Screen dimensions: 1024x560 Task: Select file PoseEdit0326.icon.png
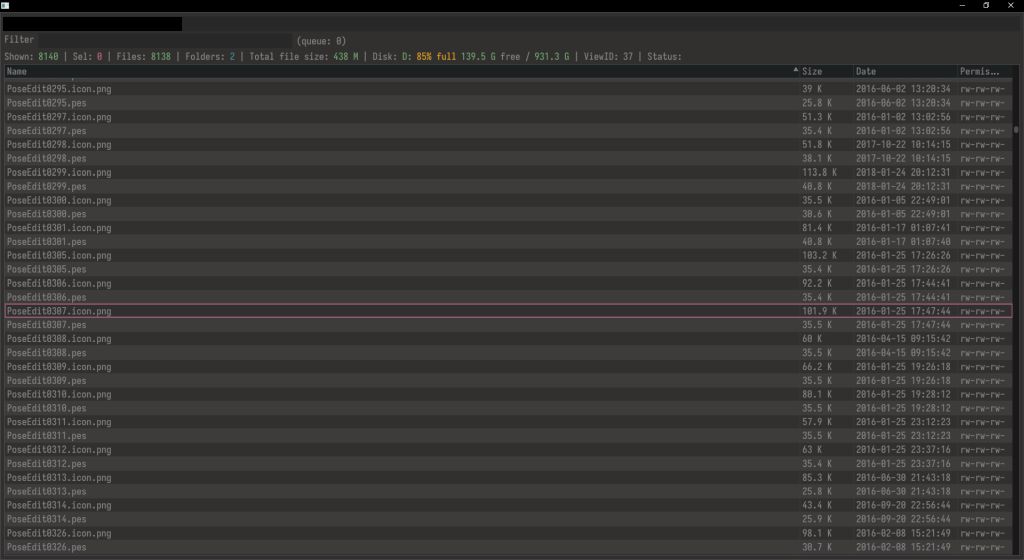pyautogui.click(x=508, y=533)
